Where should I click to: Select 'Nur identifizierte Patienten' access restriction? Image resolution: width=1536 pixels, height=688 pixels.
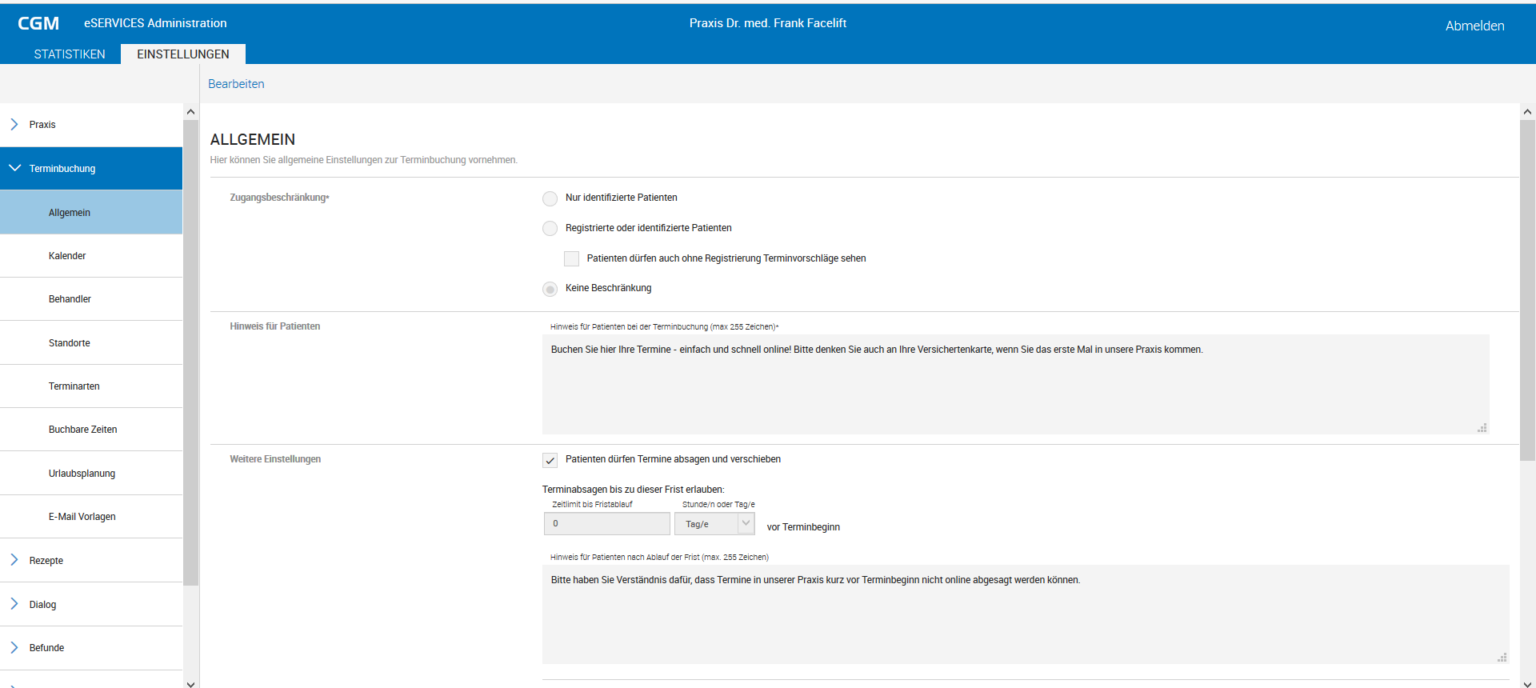(x=549, y=198)
